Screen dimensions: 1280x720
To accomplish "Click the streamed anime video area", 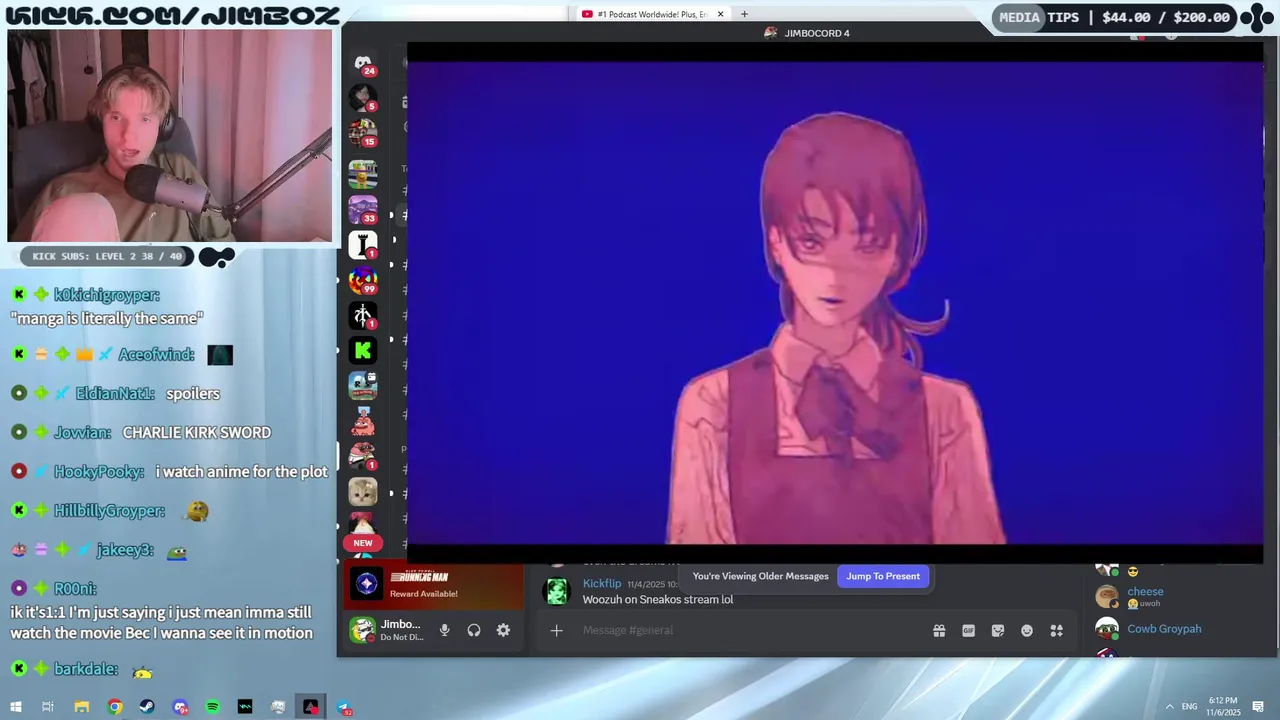I will pyautogui.click(x=835, y=303).
